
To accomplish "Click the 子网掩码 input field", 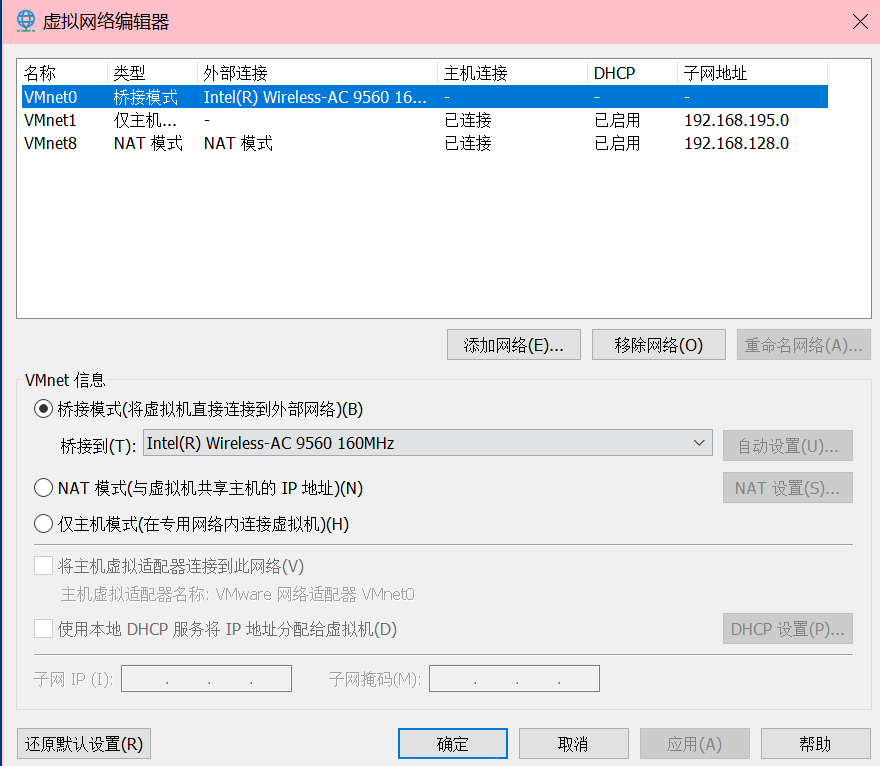I will pos(514,678).
